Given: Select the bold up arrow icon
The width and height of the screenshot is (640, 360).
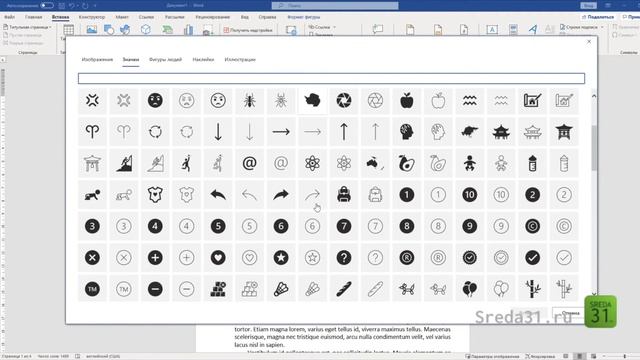Looking at the screenshot, I should coord(344,132).
